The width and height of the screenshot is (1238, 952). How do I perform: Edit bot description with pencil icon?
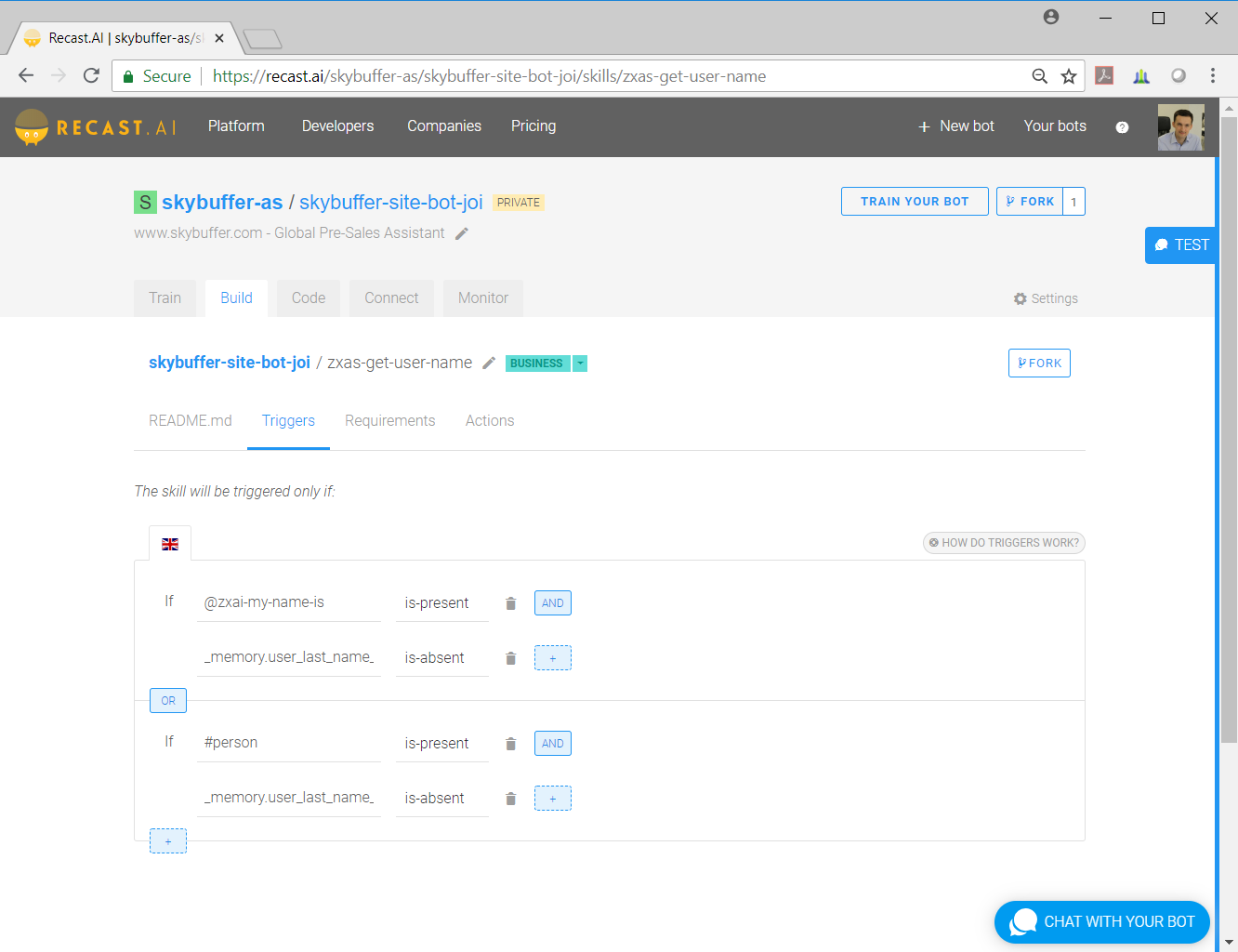pos(462,233)
